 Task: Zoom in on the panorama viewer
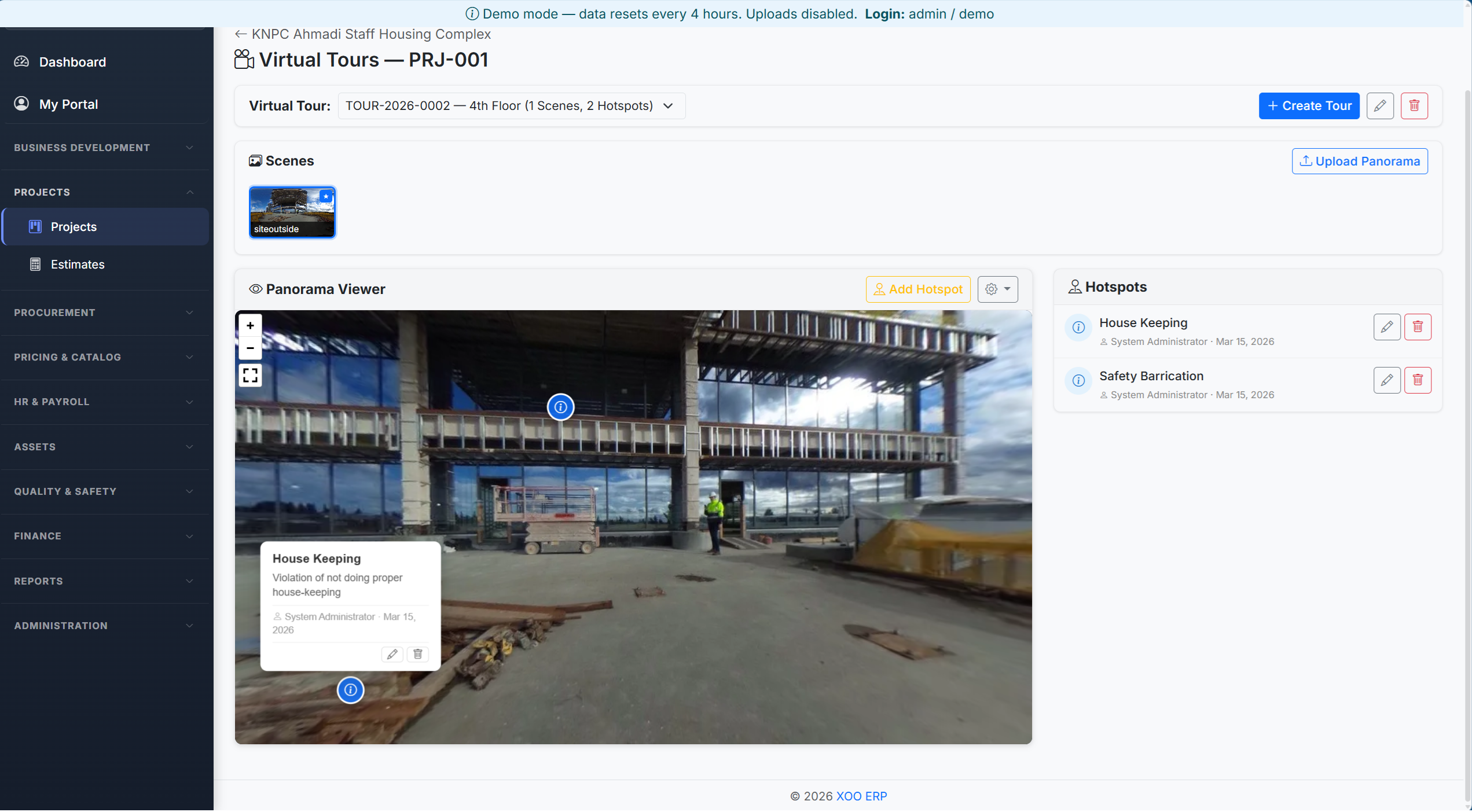(250, 325)
